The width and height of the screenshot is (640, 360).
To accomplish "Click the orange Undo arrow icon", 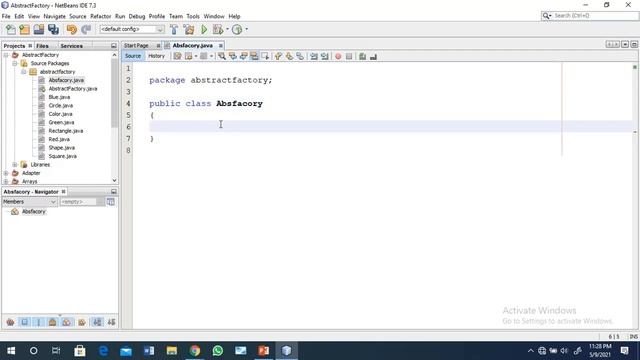I will coord(71,29).
